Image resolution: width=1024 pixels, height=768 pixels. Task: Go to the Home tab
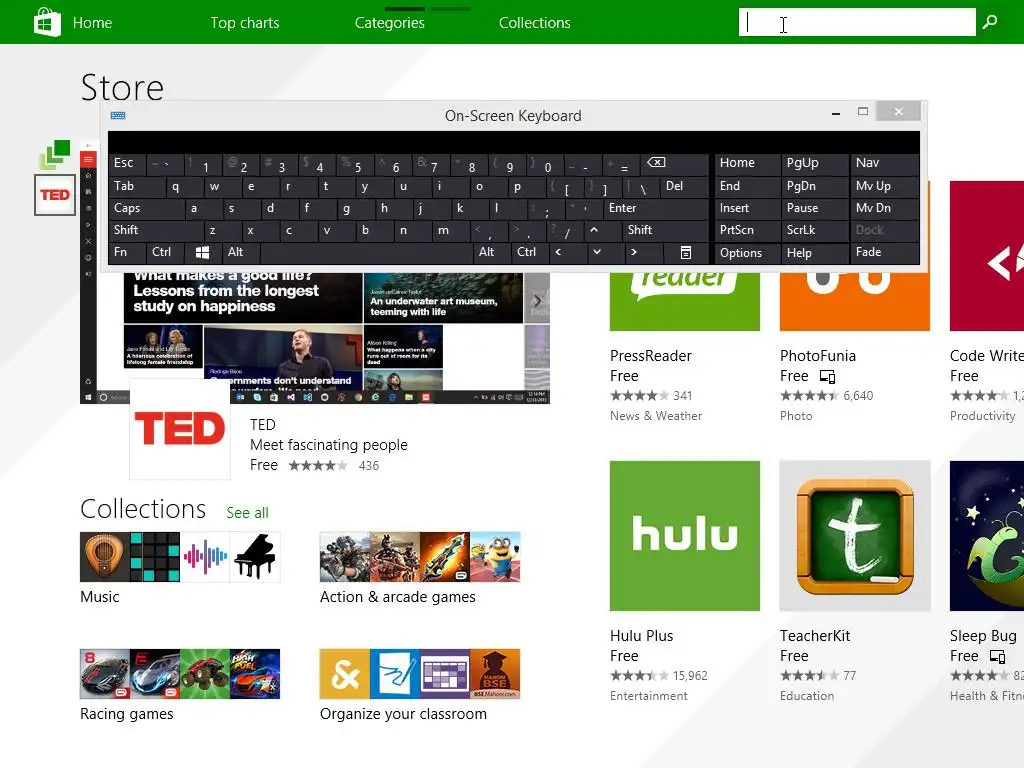[92, 23]
